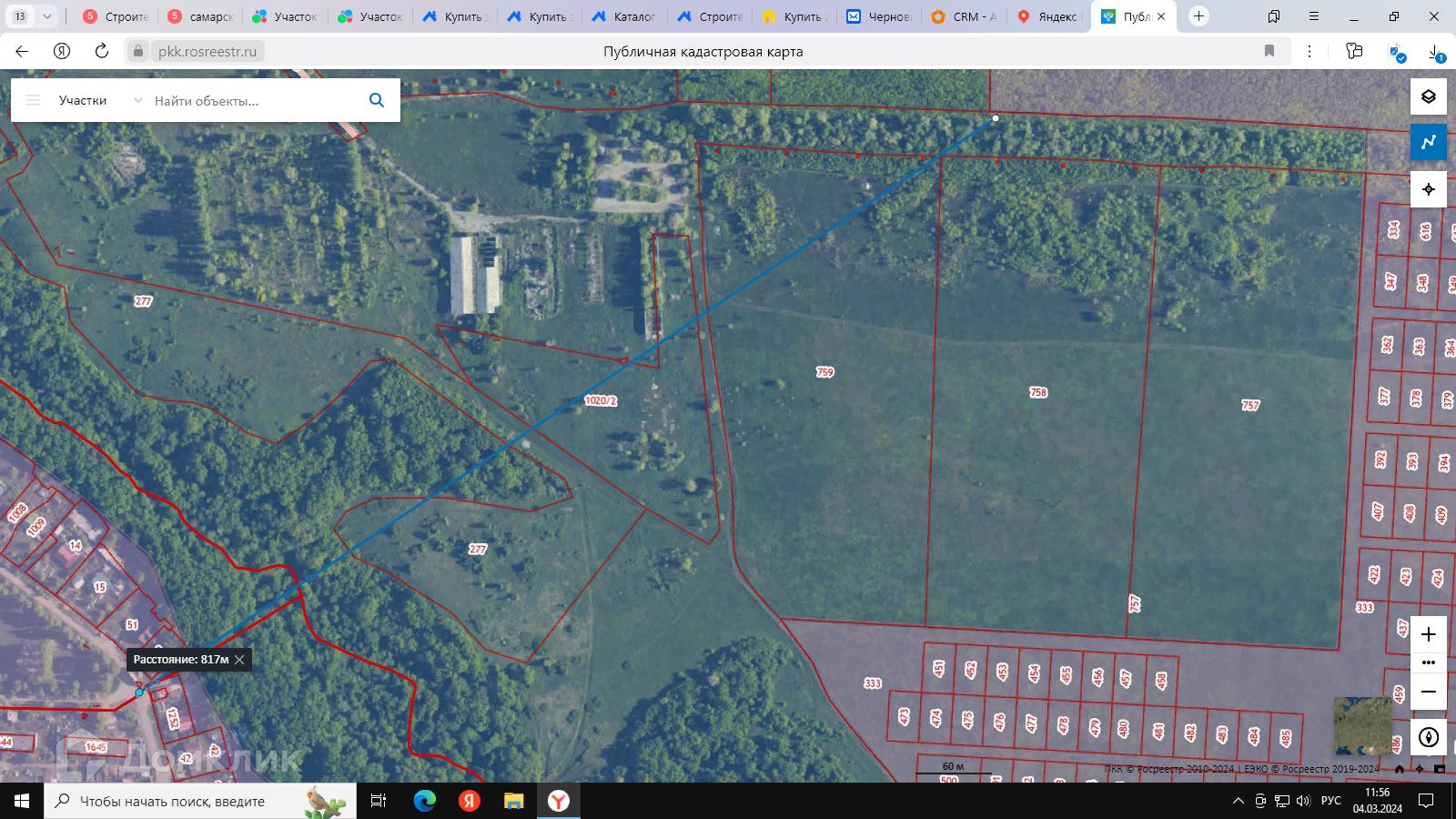Image resolution: width=1456 pixels, height=819 pixels.
Task: Click parcel label 758 on map
Action: [x=1038, y=392]
